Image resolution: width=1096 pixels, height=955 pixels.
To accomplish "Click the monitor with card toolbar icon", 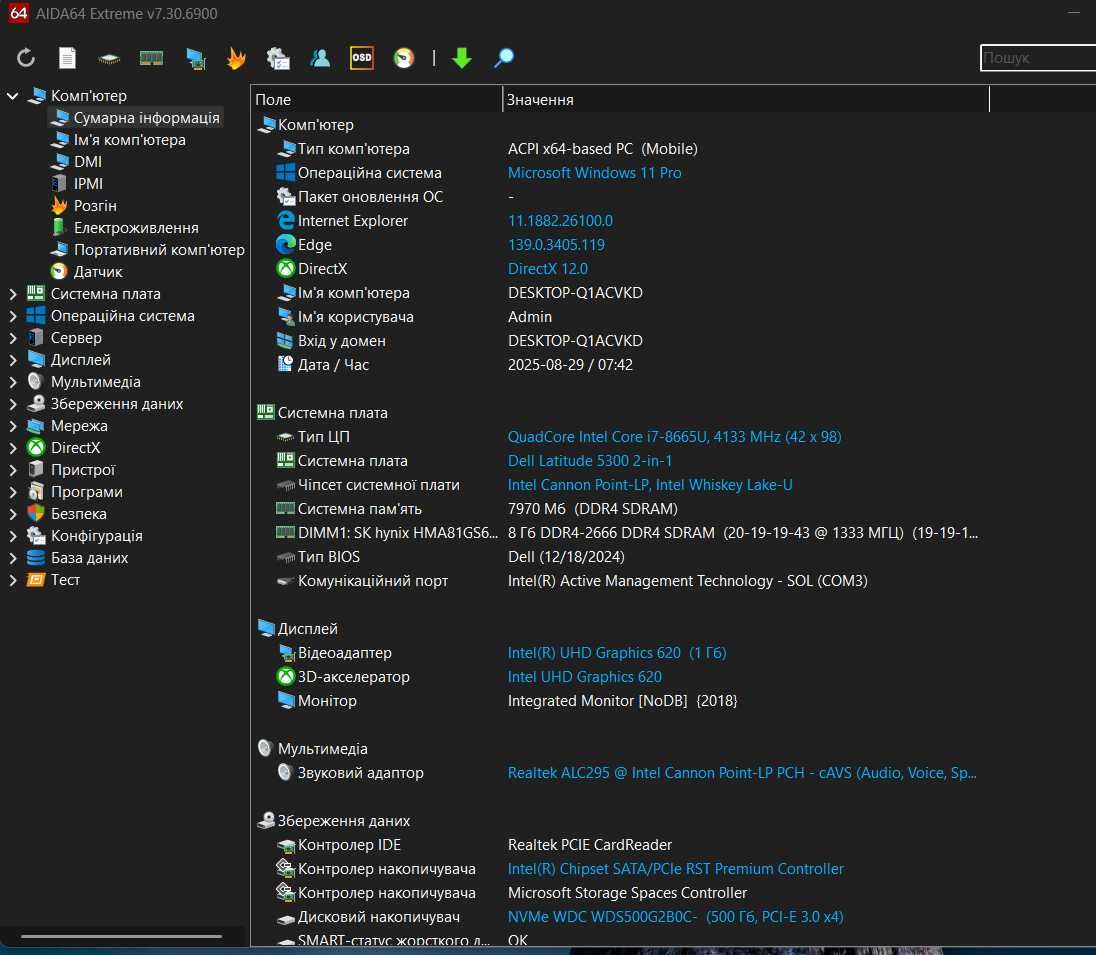I will pyautogui.click(x=195, y=59).
